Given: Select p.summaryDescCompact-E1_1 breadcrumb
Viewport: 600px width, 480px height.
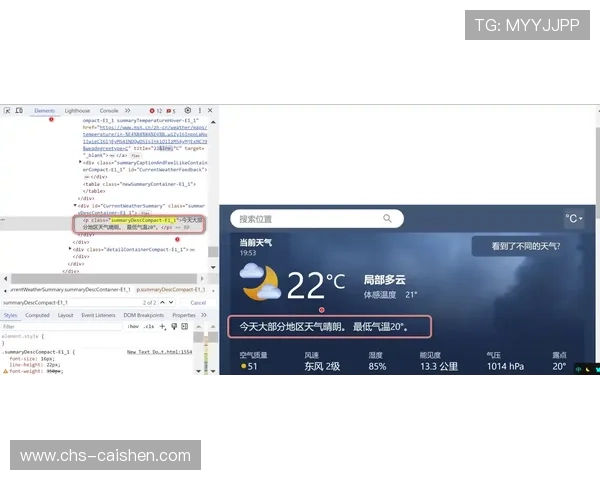Looking at the screenshot, I should (171, 290).
